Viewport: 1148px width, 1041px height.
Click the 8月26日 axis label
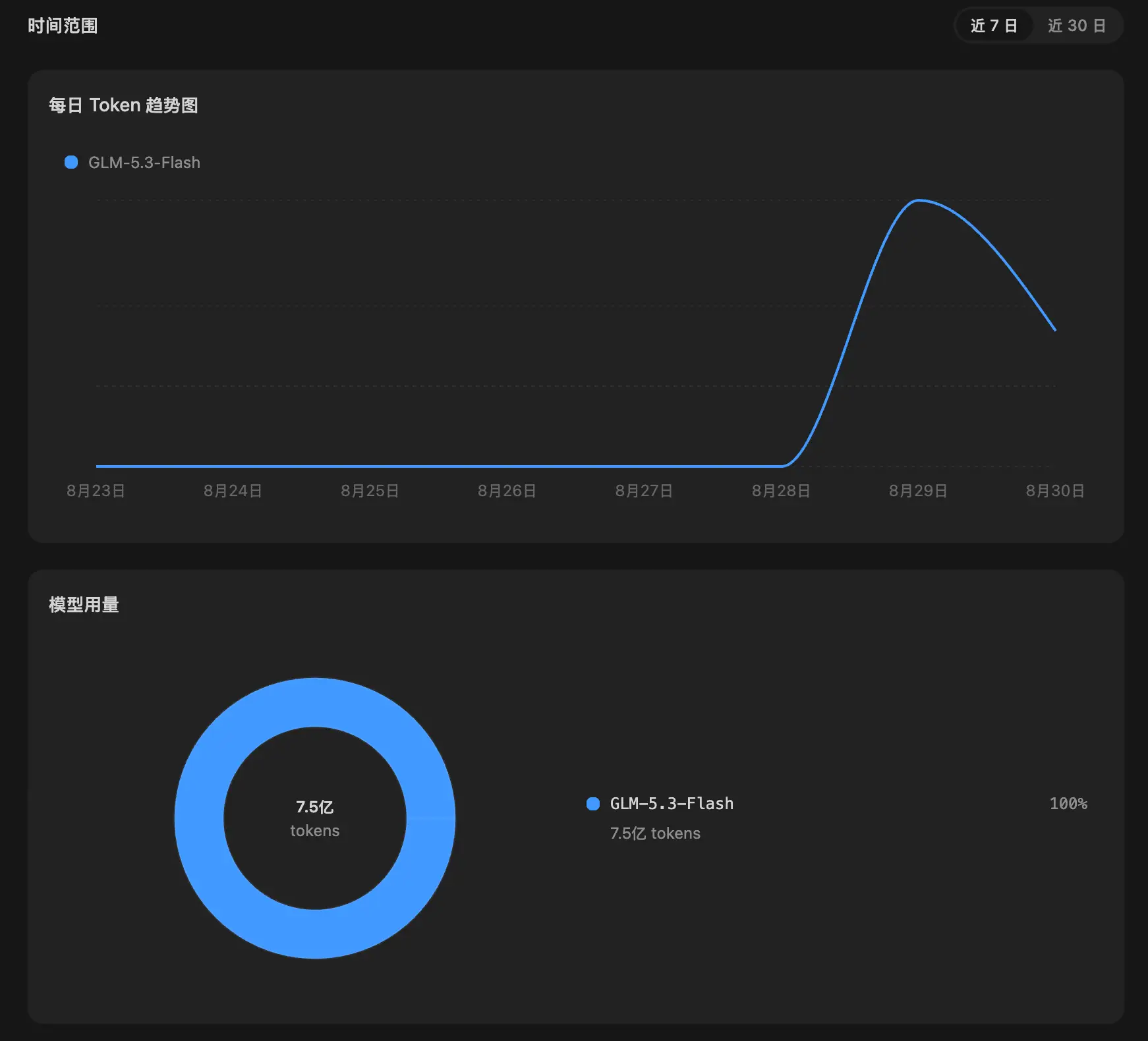[507, 491]
